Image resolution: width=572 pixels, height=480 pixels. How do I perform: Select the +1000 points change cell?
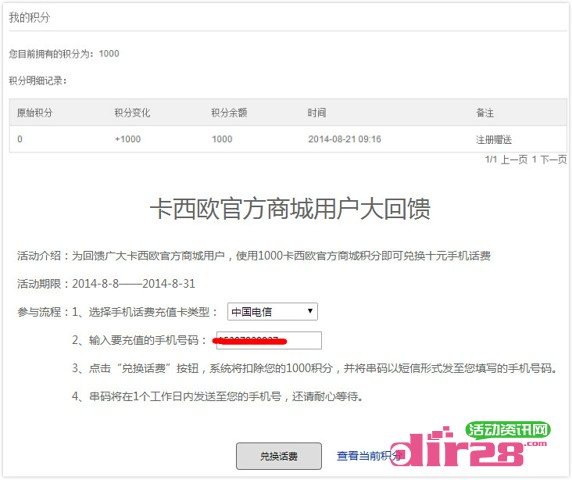tap(128, 139)
